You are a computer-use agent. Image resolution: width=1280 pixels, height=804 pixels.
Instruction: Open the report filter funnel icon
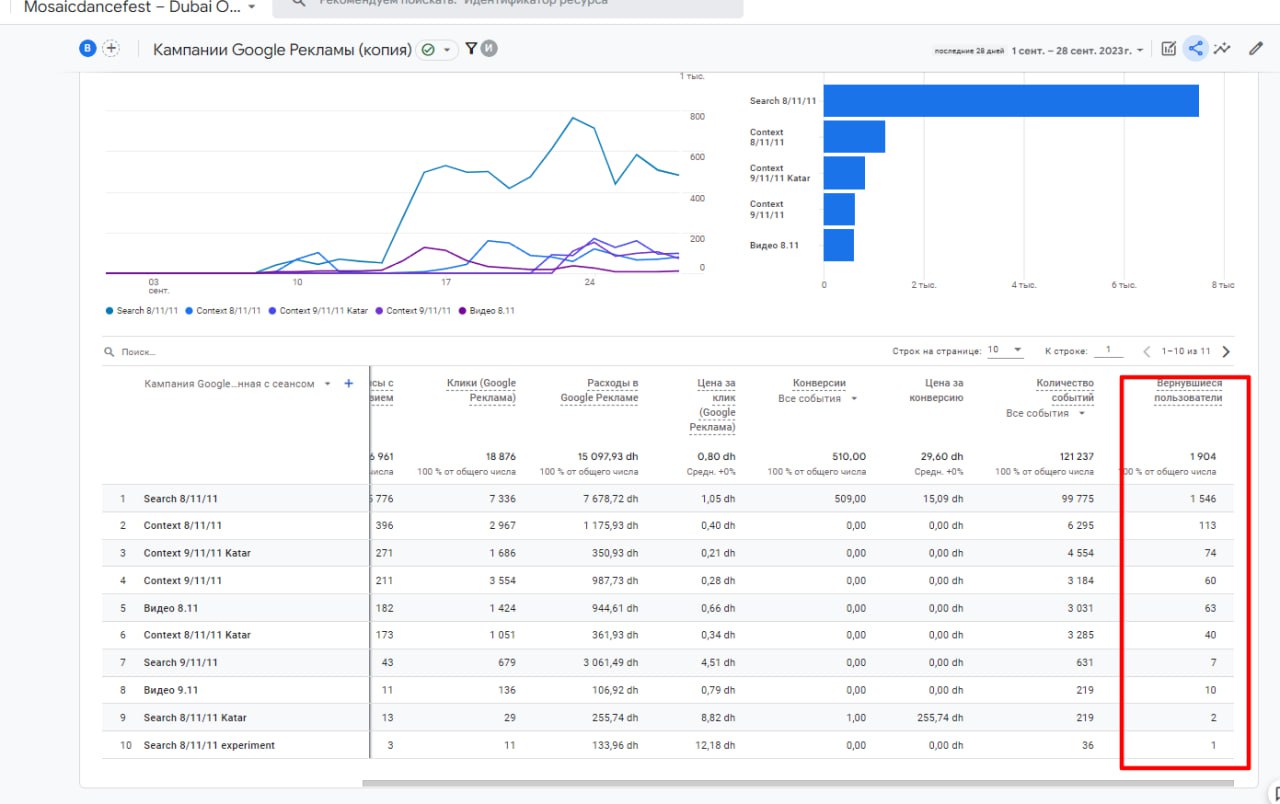pyautogui.click(x=471, y=49)
